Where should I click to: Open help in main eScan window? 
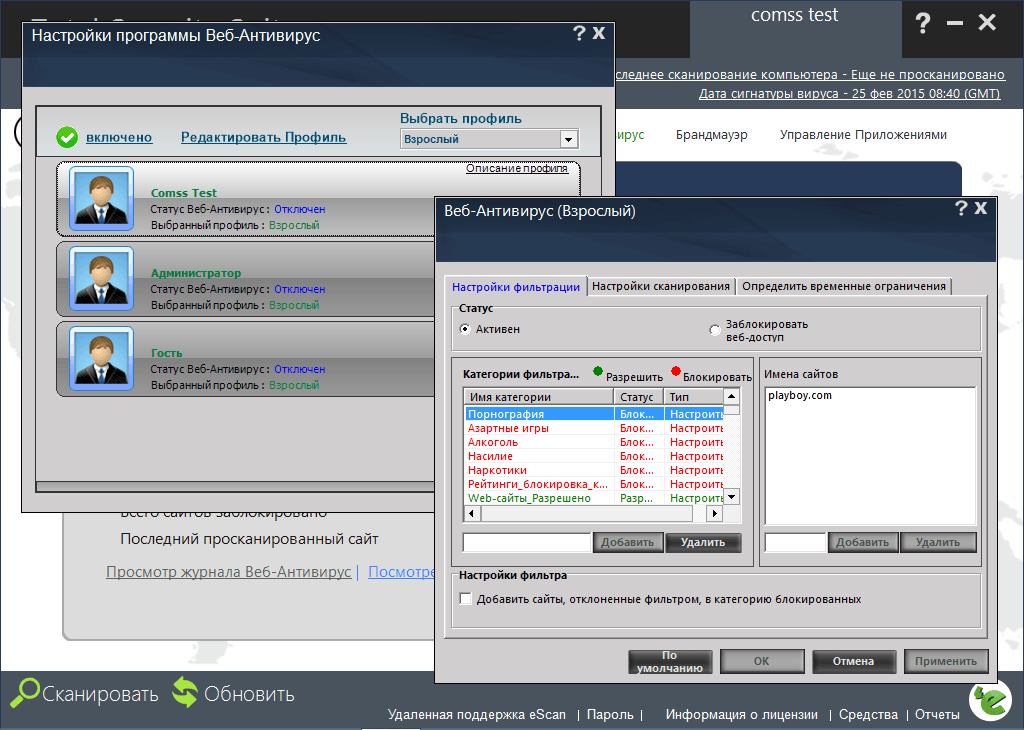[923, 24]
